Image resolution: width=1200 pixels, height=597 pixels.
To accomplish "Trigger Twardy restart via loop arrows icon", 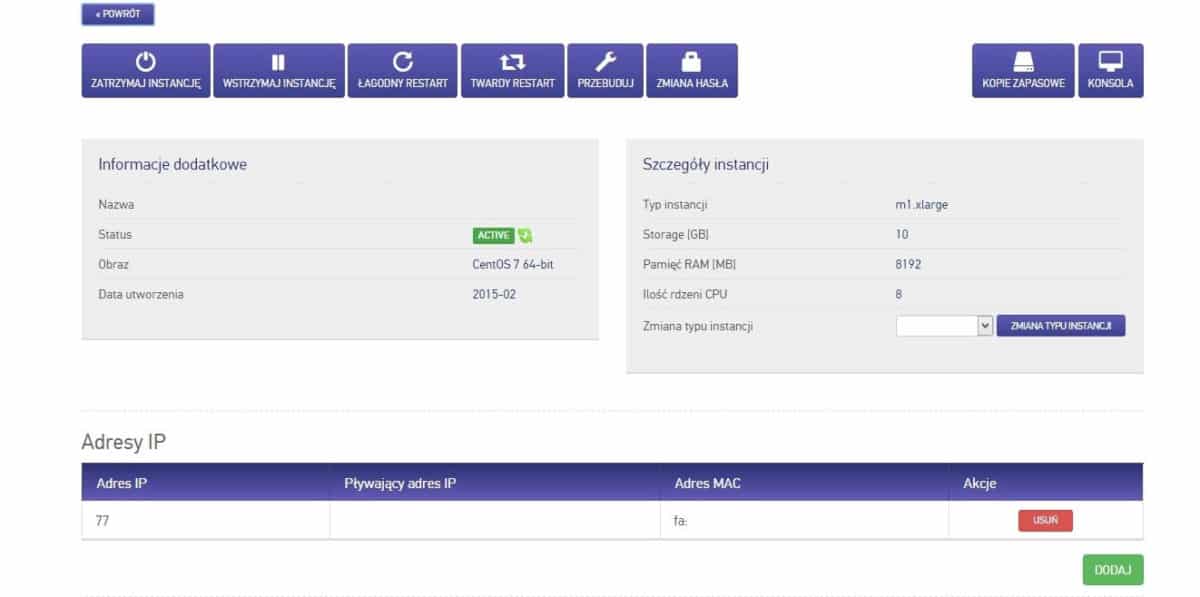I will click(512, 62).
